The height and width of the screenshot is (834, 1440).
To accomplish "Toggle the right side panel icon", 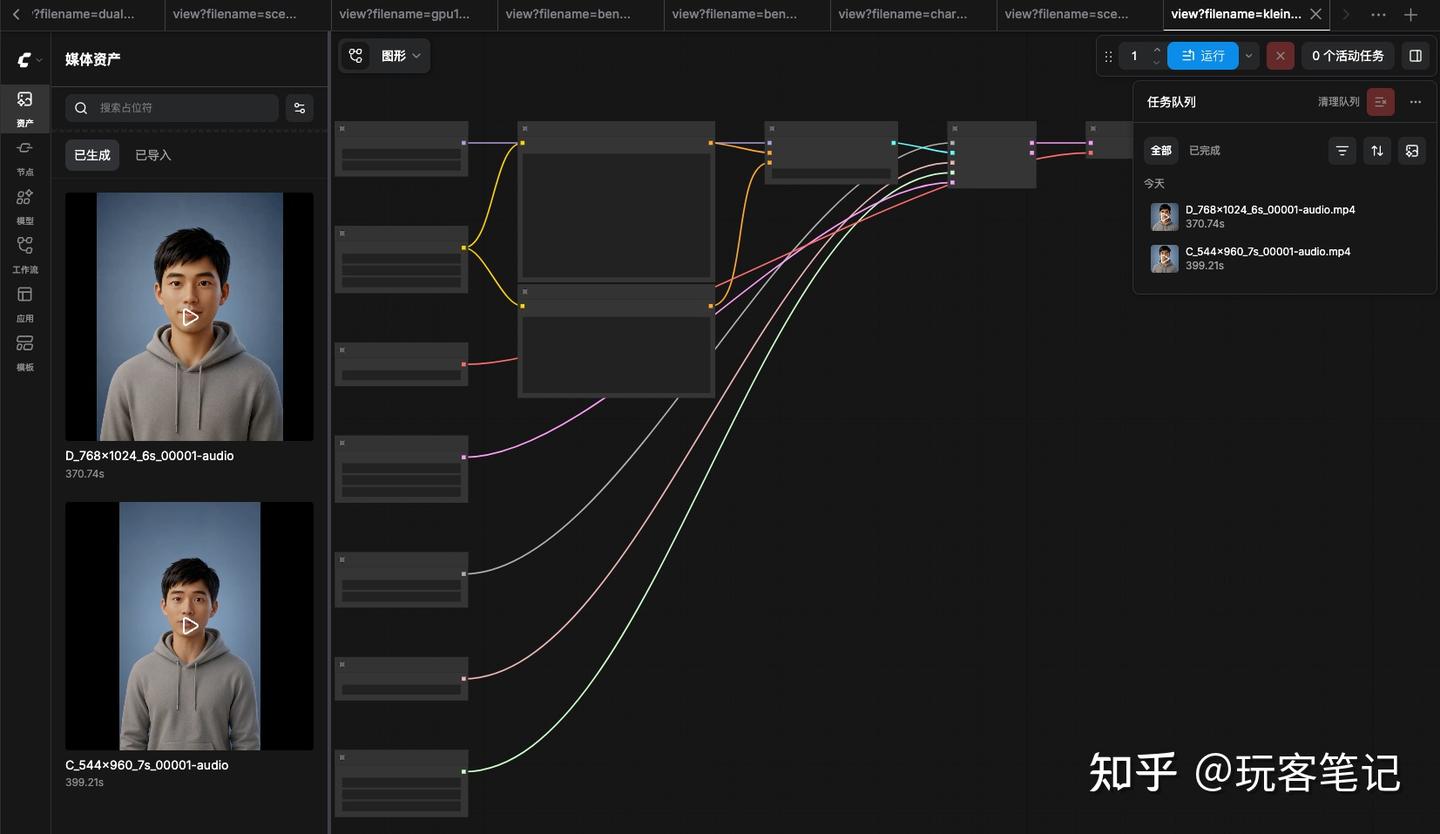I will (1416, 56).
